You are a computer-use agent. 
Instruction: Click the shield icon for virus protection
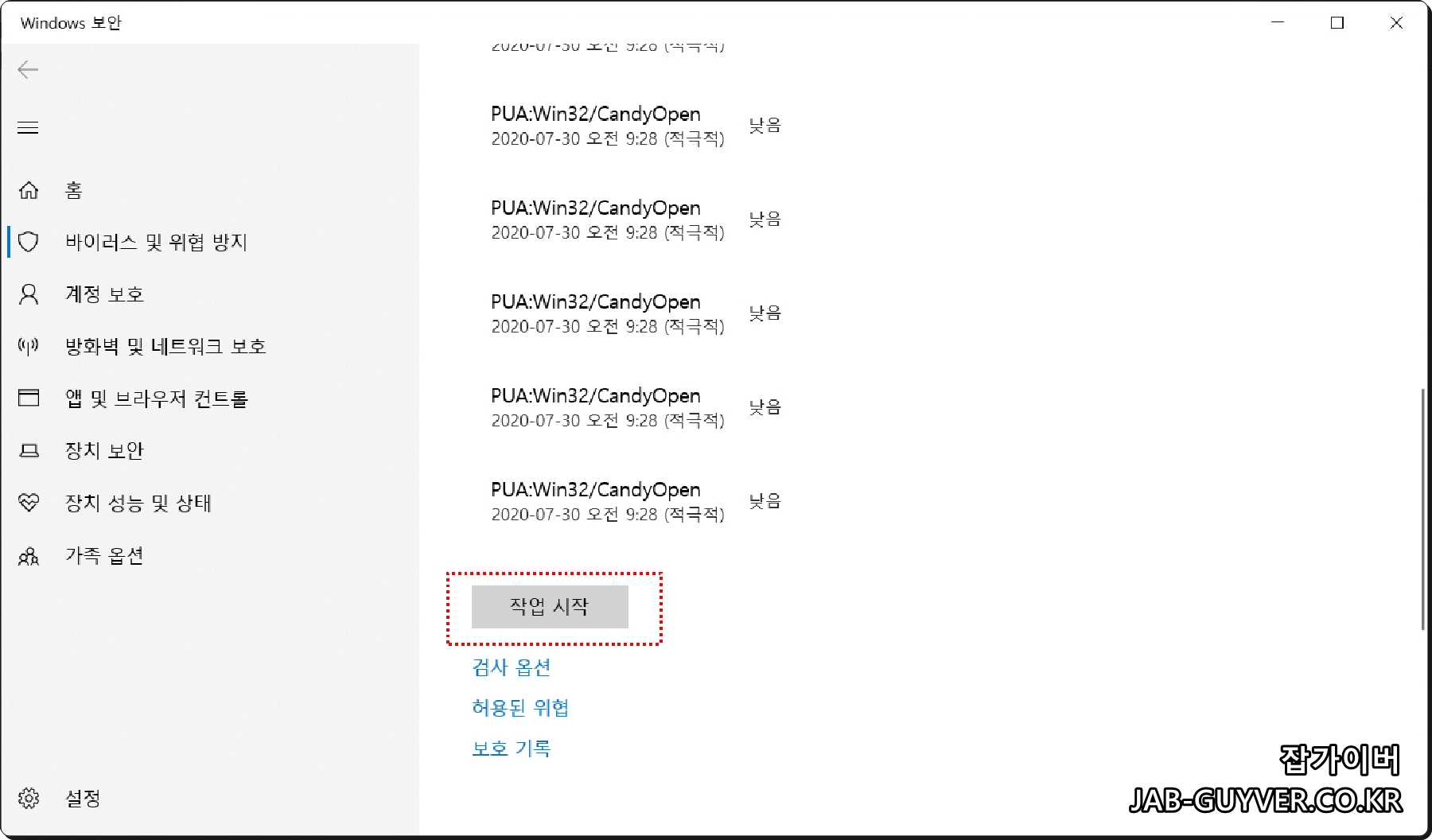pos(29,242)
